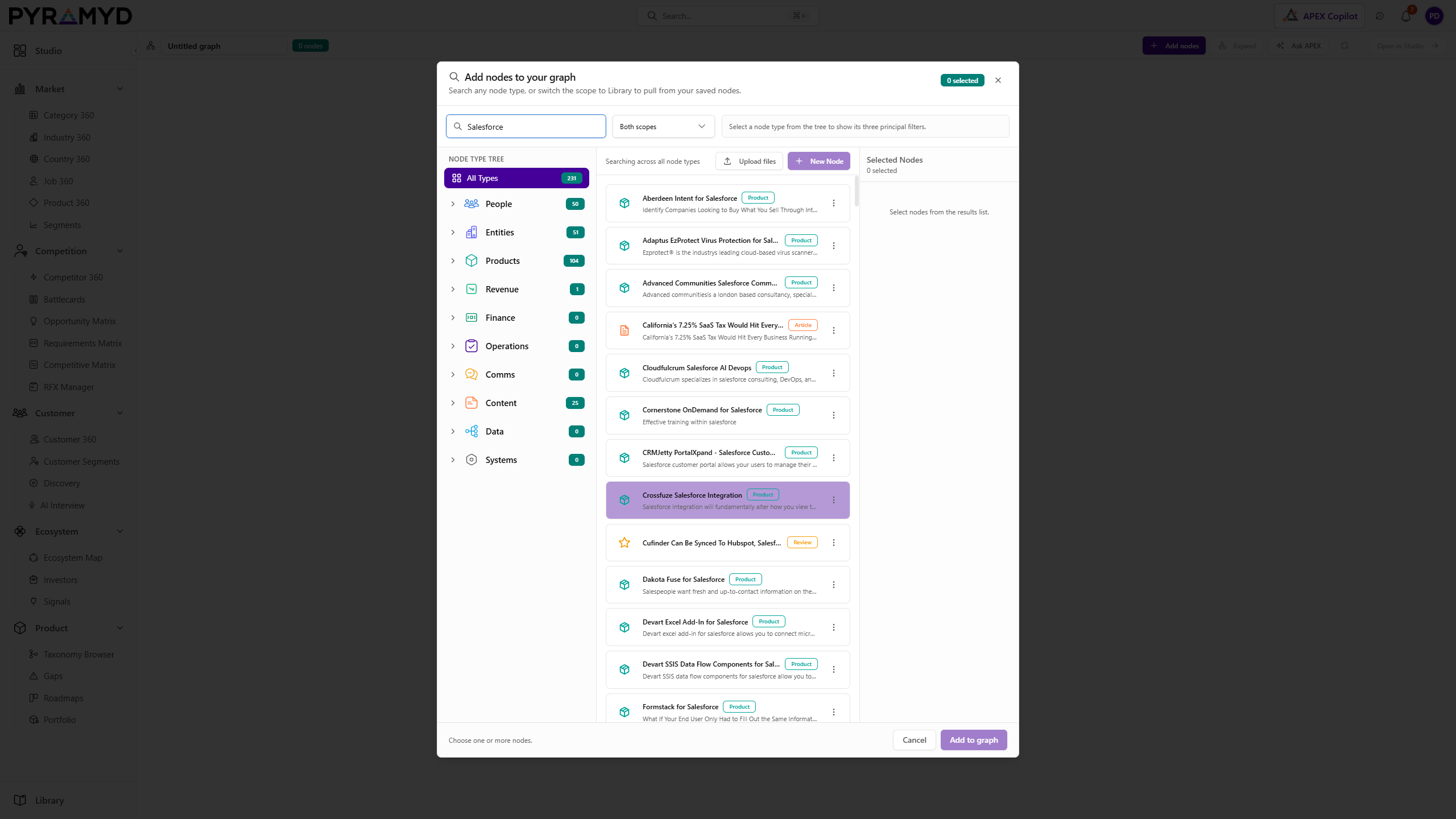Image resolution: width=1456 pixels, height=819 pixels.
Task: Click product cube icon for Cornerstone OnDemand
Action: [624, 415]
